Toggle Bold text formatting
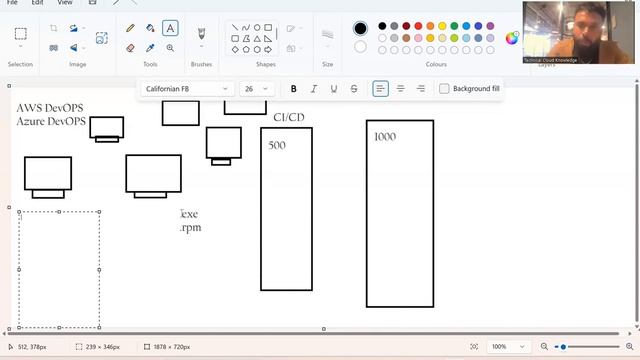The height and width of the screenshot is (360, 640). (293, 89)
